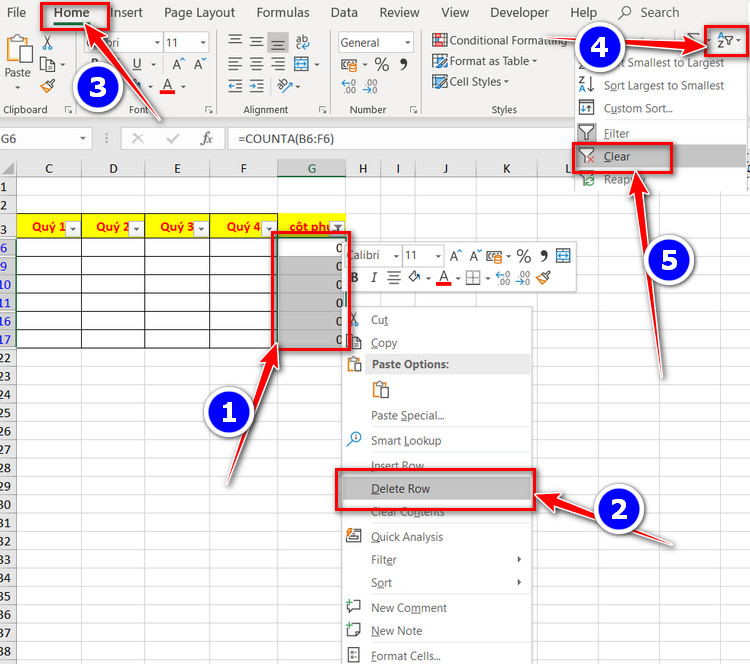Choose Cut from context menu

point(380,320)
